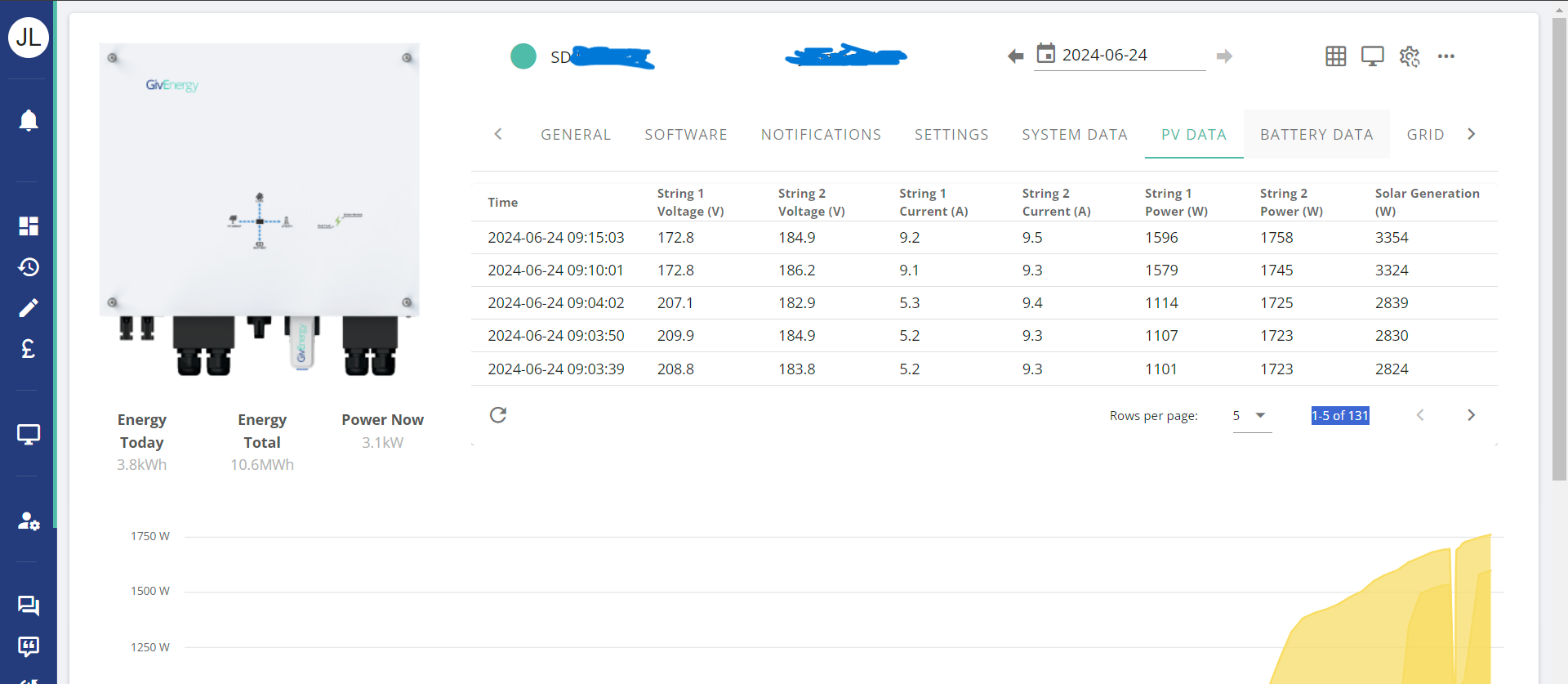Screen dimensions: 1568x684
Task: Select the 2024-06-24 09:03:50 row timestamp
Action: pos(556,336)
